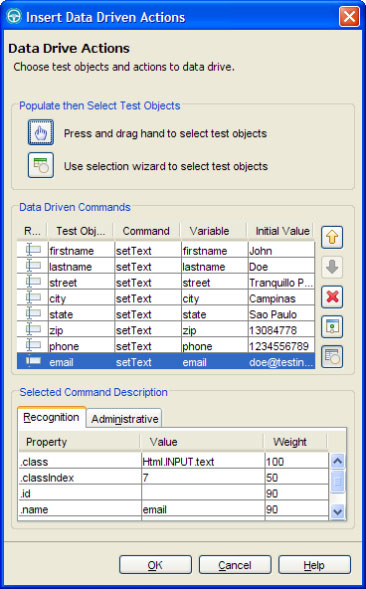Select the lastname row in commands table
Screen dimensions: 366x589
point(166,267)
